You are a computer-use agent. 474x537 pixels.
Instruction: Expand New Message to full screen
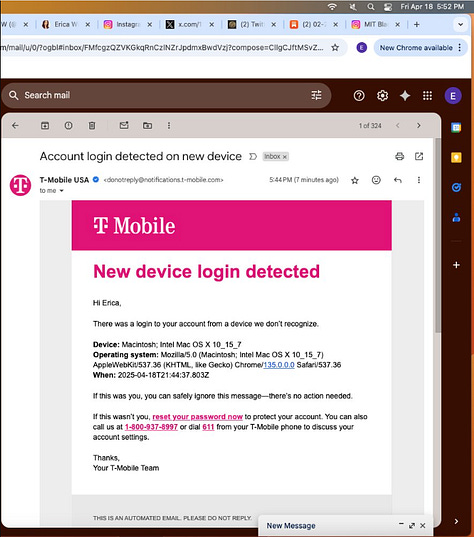point(412,525)
